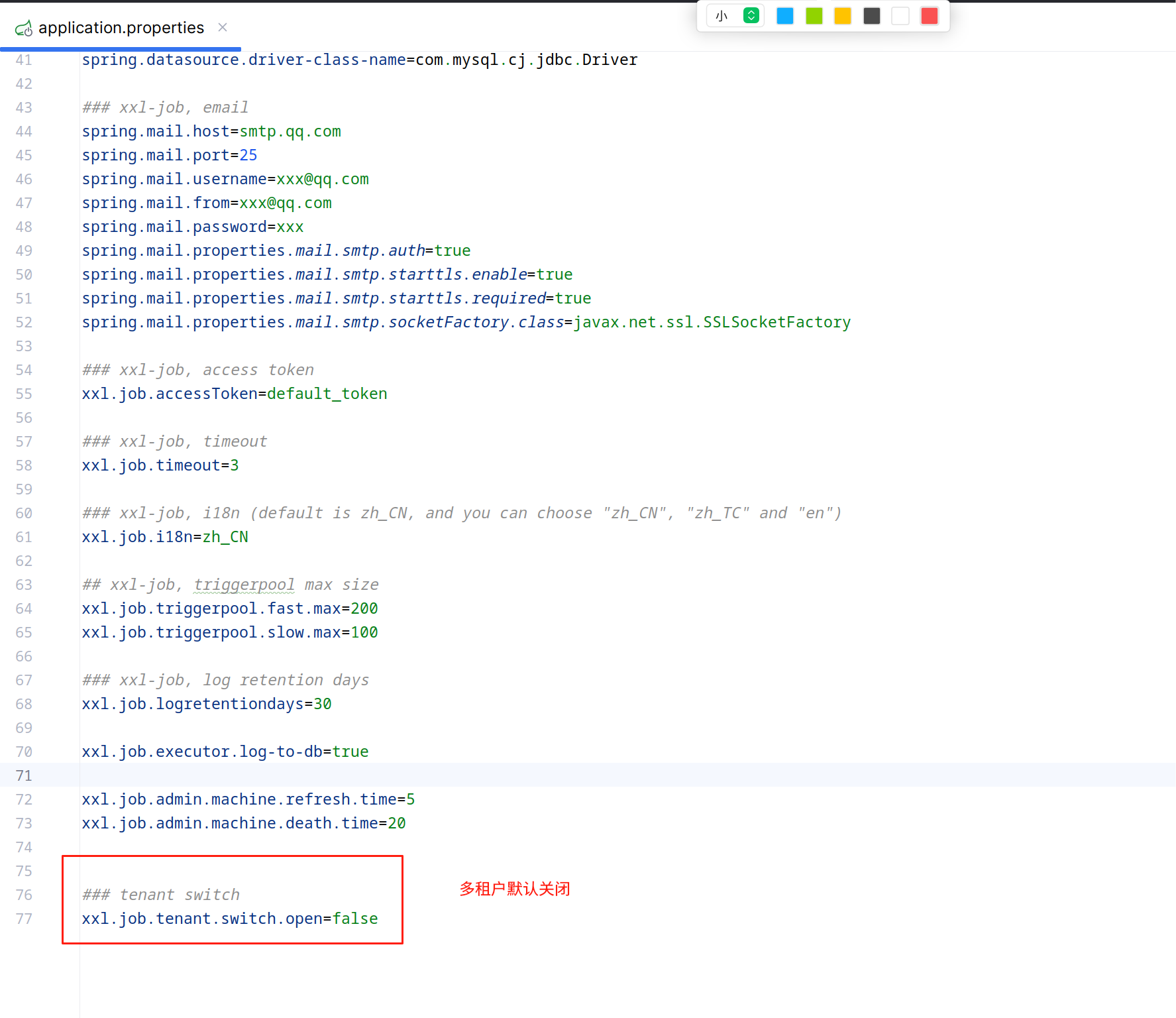
Task: Click the underlined triggerpool word in comment
Action: coord(244,585)
